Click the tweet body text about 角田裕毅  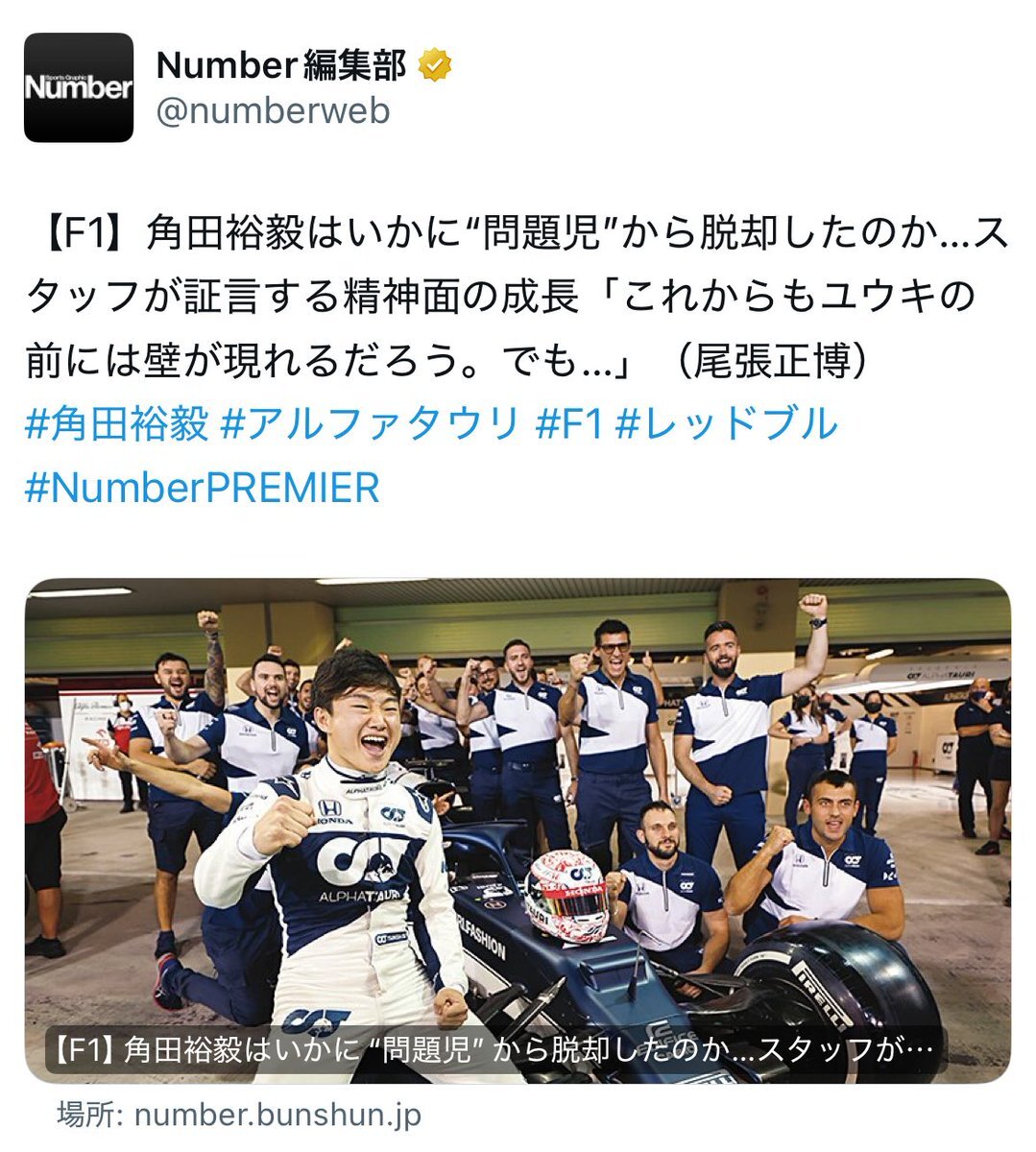[518, 298]
